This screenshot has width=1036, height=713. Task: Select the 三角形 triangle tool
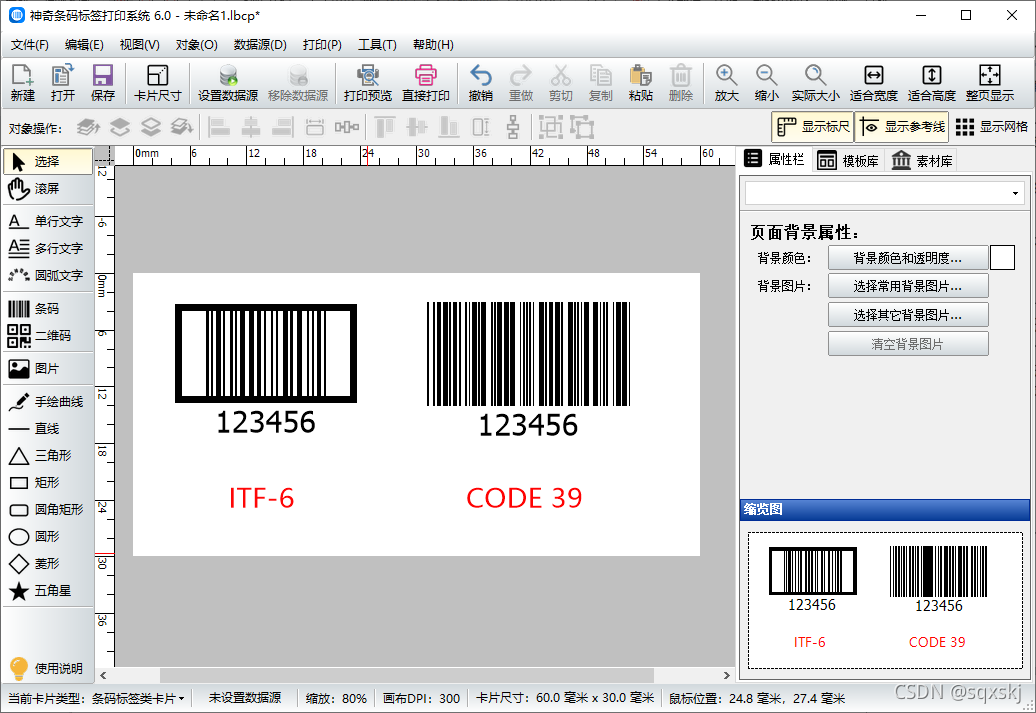48,456
